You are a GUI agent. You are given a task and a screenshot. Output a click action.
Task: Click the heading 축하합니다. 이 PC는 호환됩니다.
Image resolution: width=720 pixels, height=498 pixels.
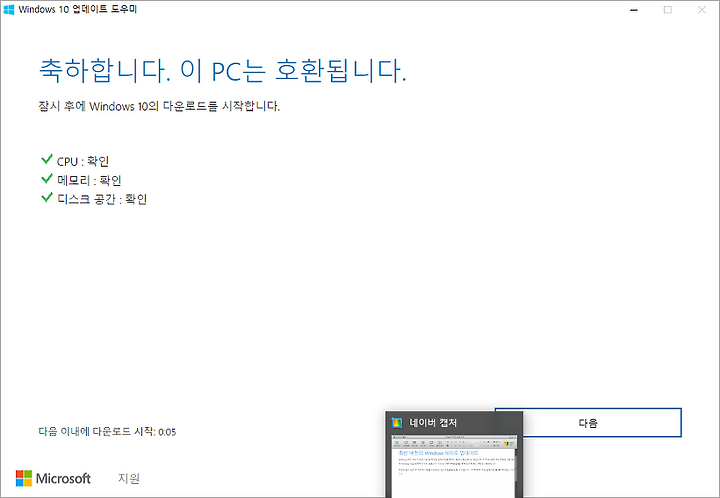[223, 70]
